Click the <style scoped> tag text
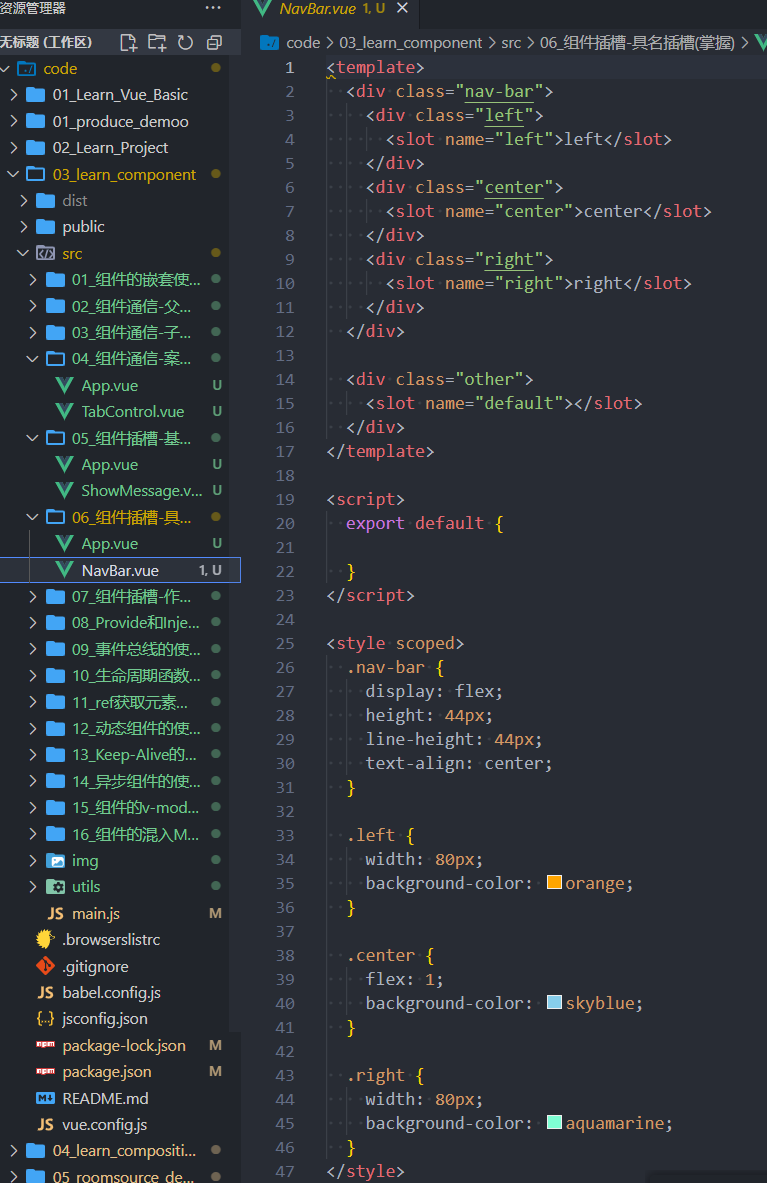This screenshot has width=767, height=1183. click(395, 644)
